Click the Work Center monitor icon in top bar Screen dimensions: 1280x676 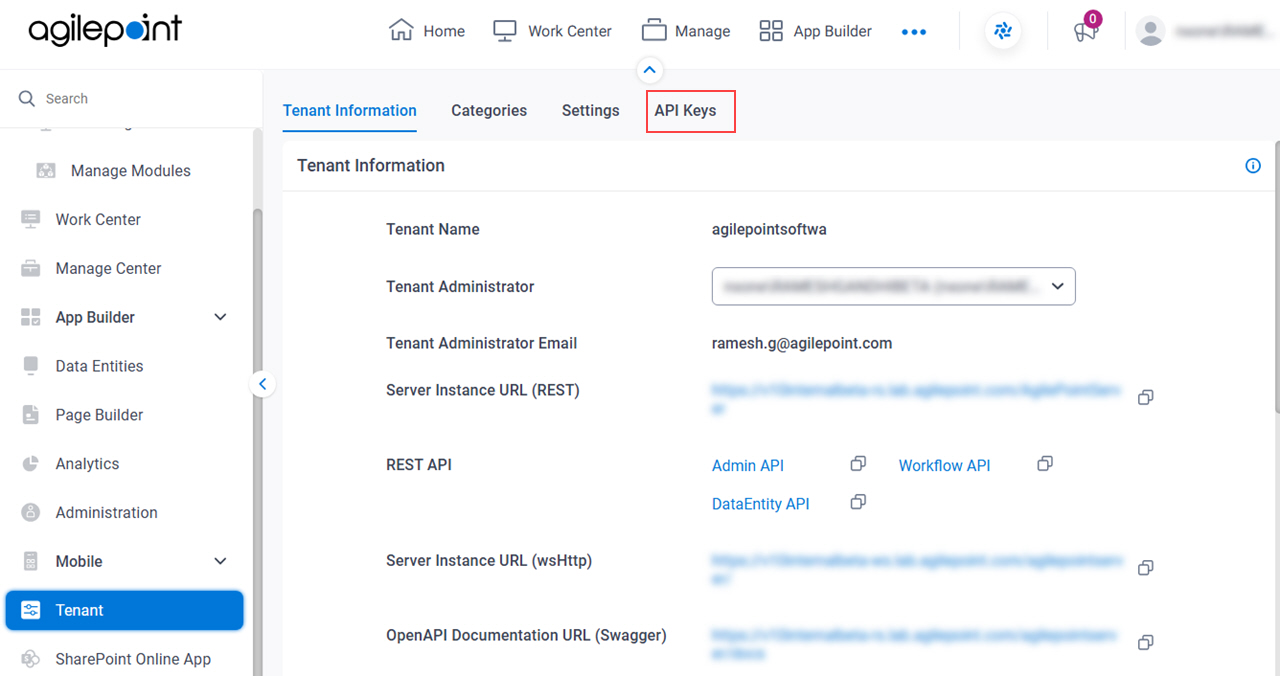point(505,31)
